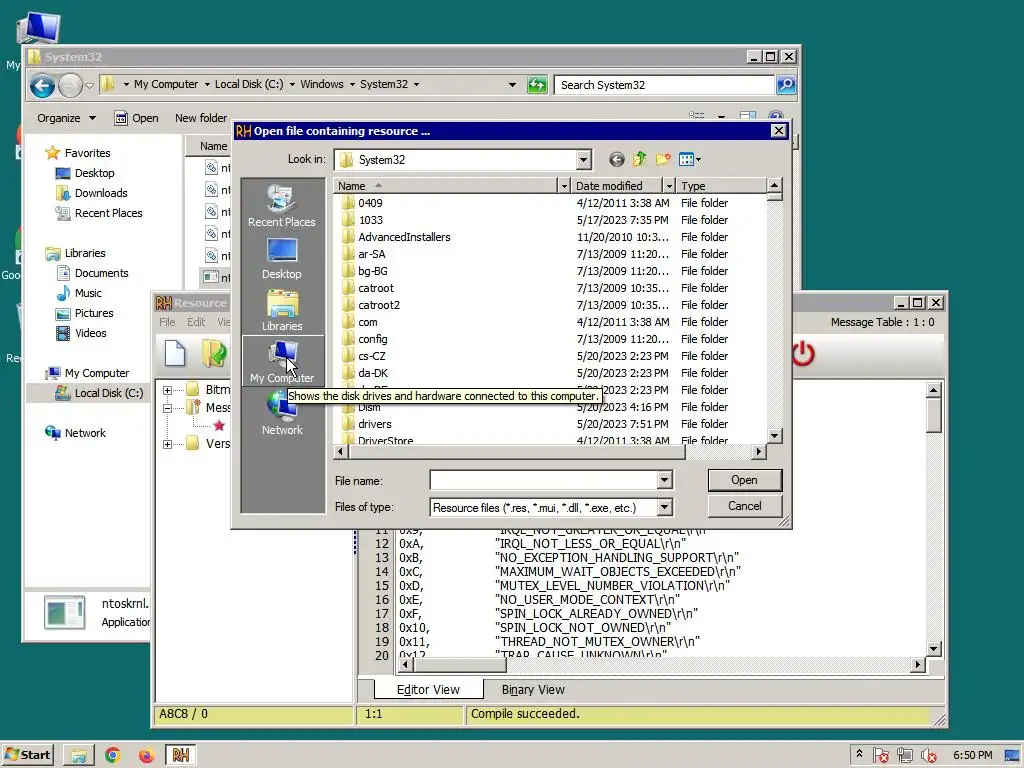
Task: Click the red power icon in Resource Hacker
Action: [x=803, y=354]
